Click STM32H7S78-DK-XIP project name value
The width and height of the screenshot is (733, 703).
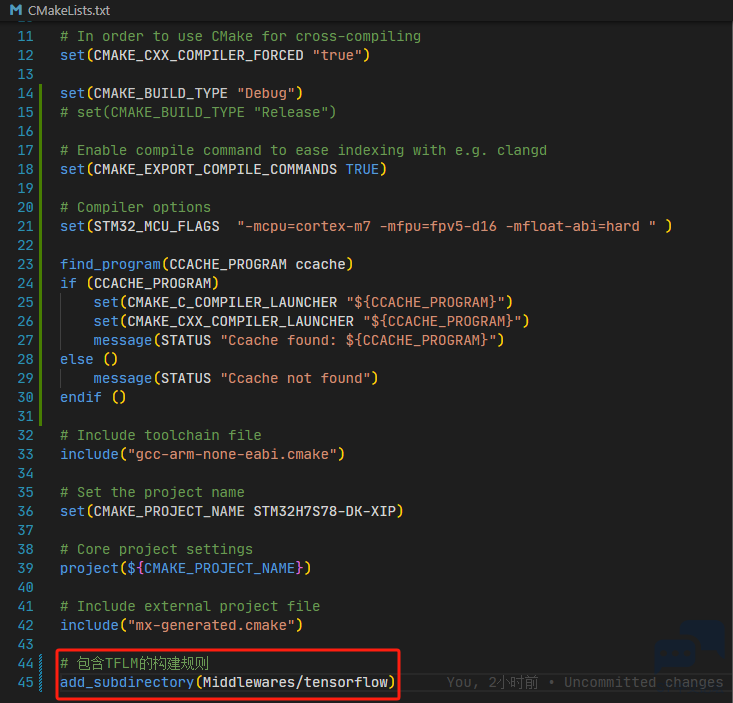(x=325, y=512)
